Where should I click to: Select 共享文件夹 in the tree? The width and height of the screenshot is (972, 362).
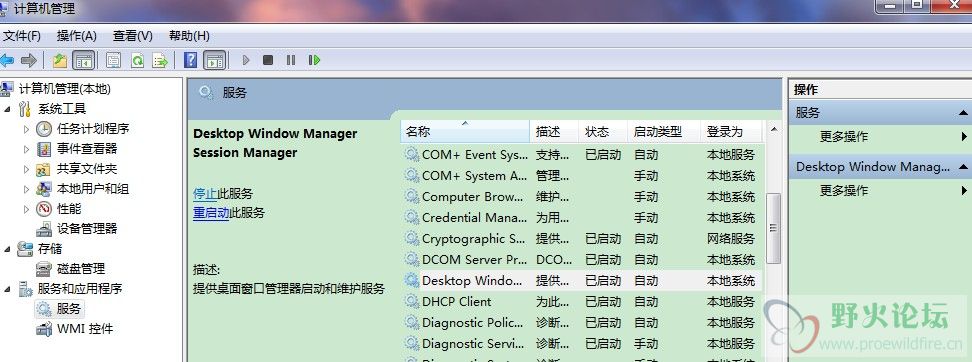point(87,169)
